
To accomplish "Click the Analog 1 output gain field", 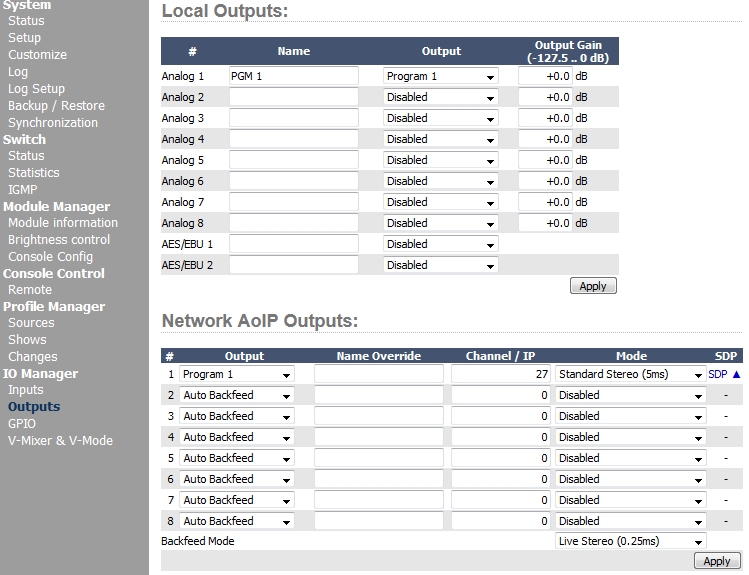I will click(545, 76).
